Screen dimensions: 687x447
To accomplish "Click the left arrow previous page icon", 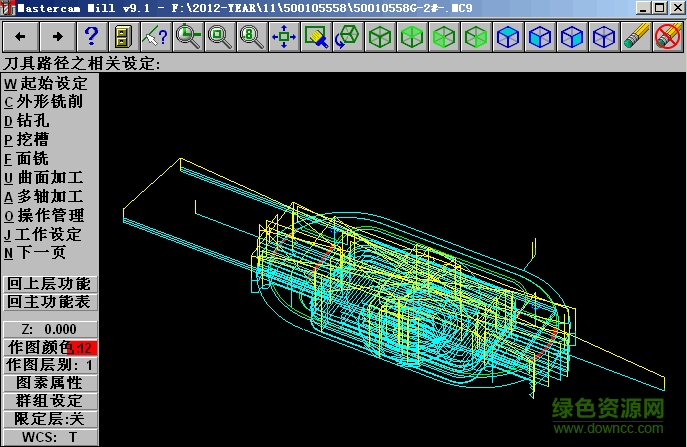I will [20, 38].
